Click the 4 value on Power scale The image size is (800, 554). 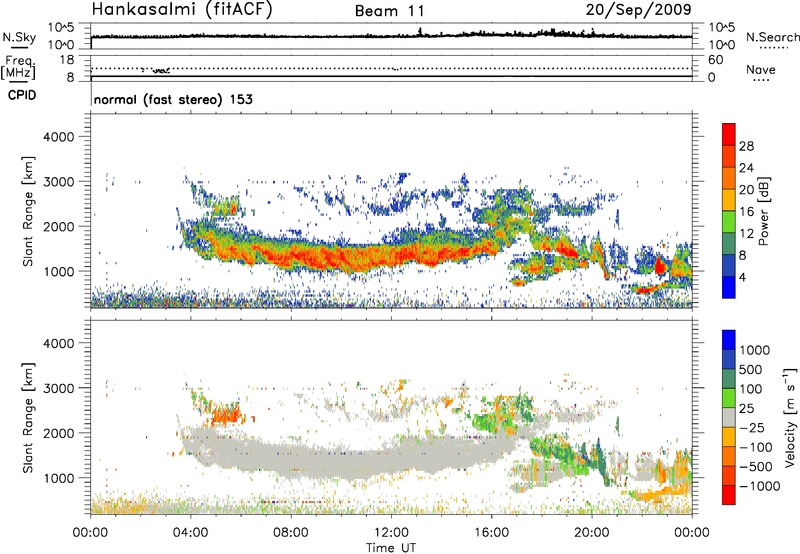(x=743, y=277)
